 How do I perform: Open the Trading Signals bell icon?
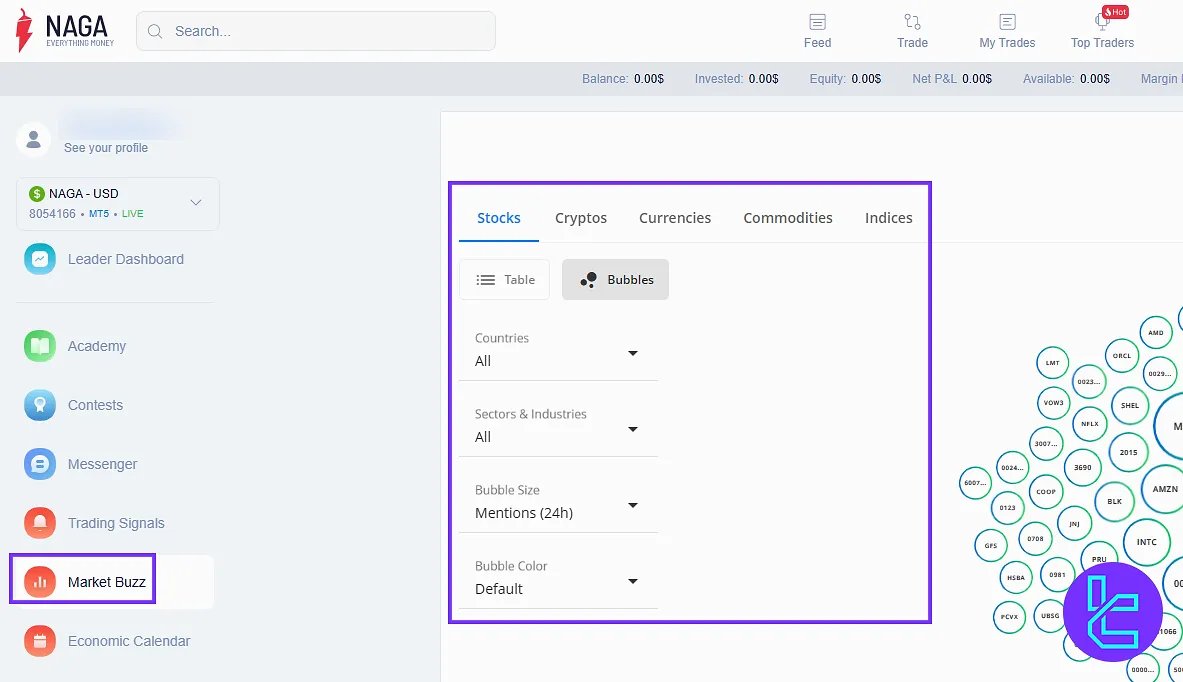click(x=40, y=523)
